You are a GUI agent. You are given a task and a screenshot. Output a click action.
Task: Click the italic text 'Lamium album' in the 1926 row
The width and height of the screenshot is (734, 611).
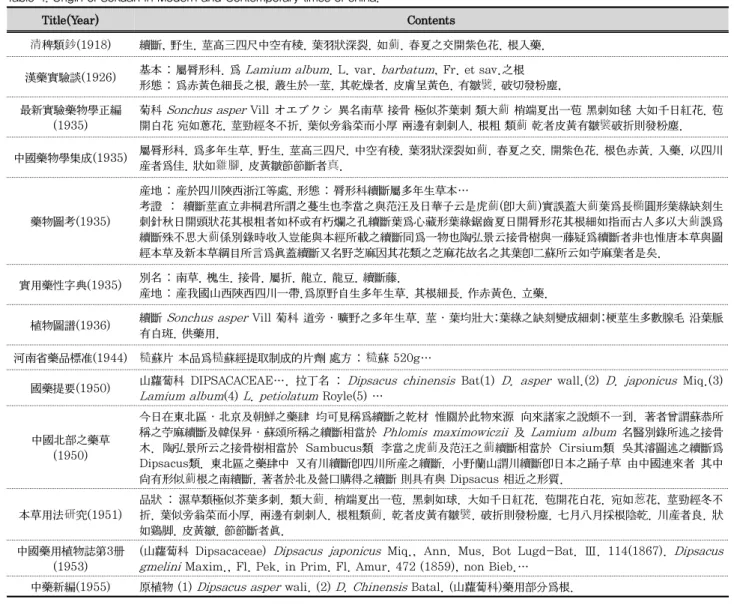(x=287, y=70)
